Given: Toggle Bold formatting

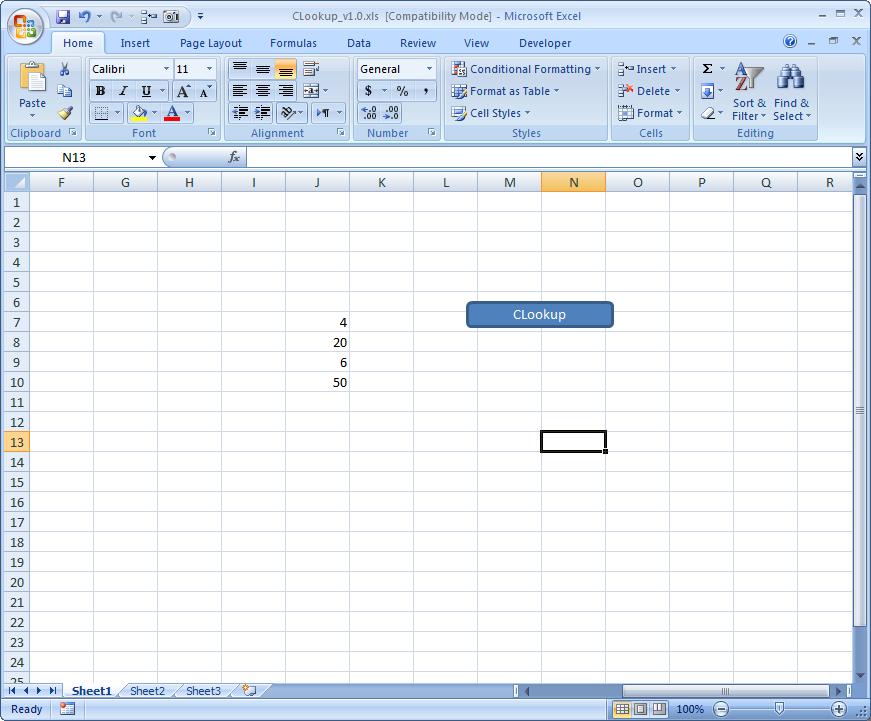Looking at the screenshot, I should coord(101,91).
